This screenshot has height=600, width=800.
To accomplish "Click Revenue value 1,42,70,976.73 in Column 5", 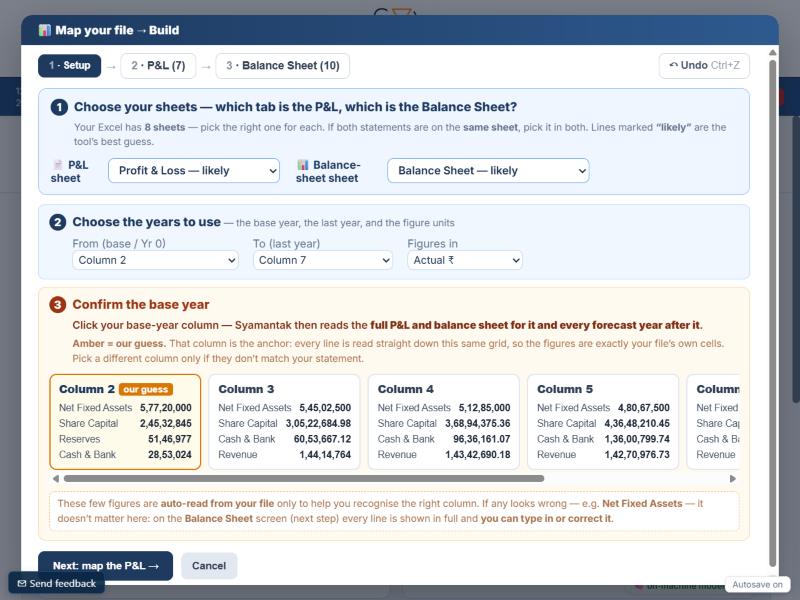I will click(637, 455).
